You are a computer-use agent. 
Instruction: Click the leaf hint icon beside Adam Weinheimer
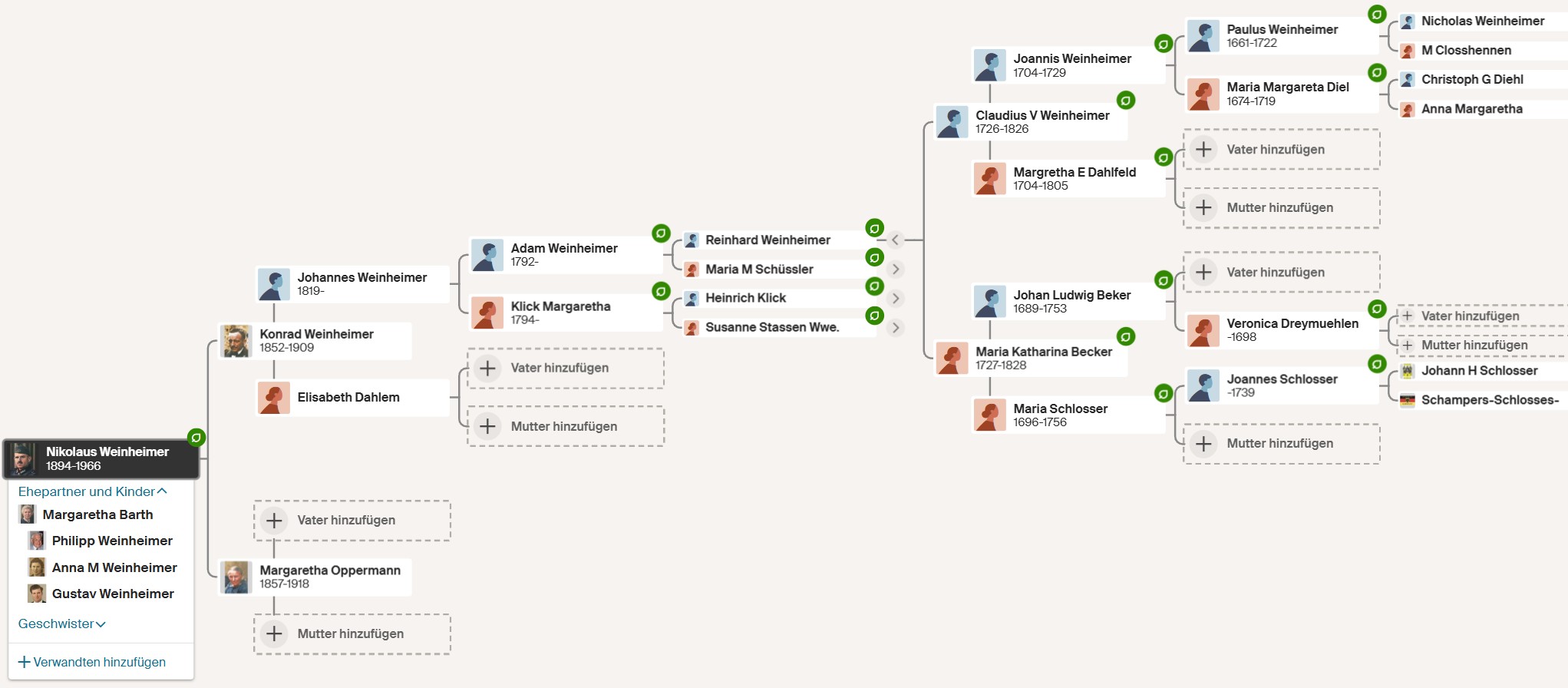[x=661, y=233]
